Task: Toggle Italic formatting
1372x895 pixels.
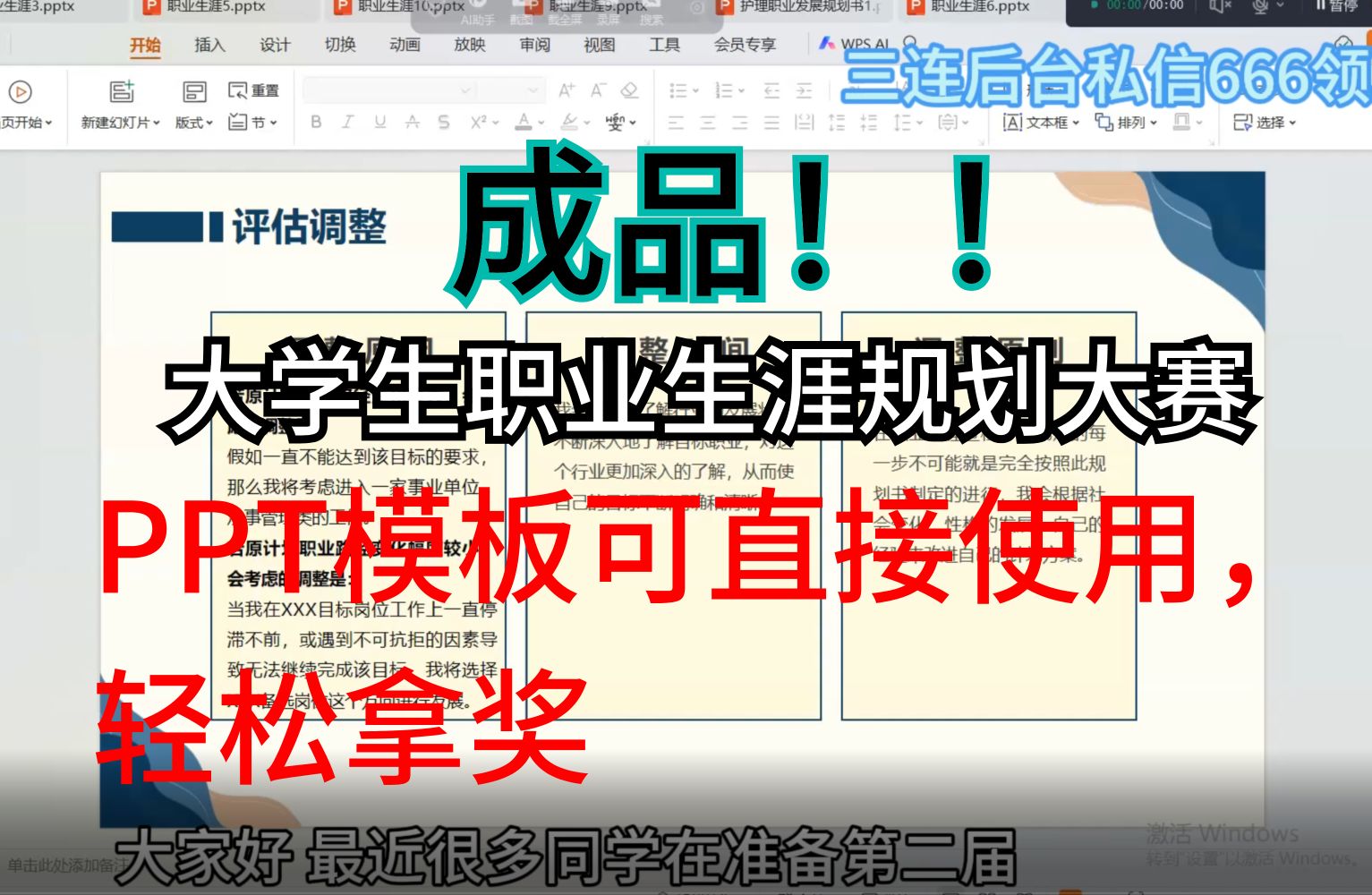Action: pyautogui.click(x=348, y=122)
